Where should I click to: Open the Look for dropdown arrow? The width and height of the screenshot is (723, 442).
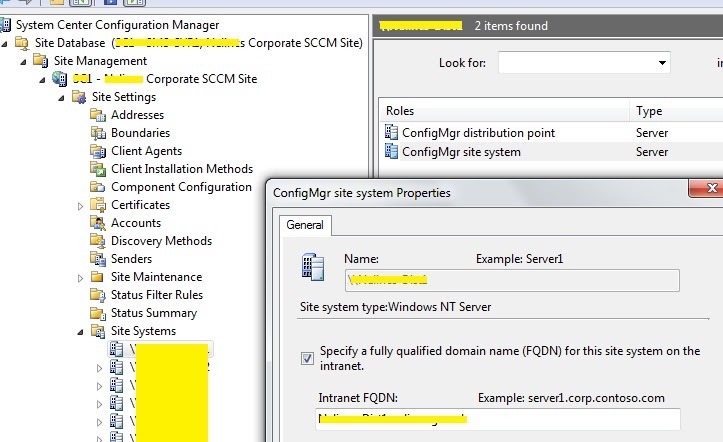click(662, 63)
